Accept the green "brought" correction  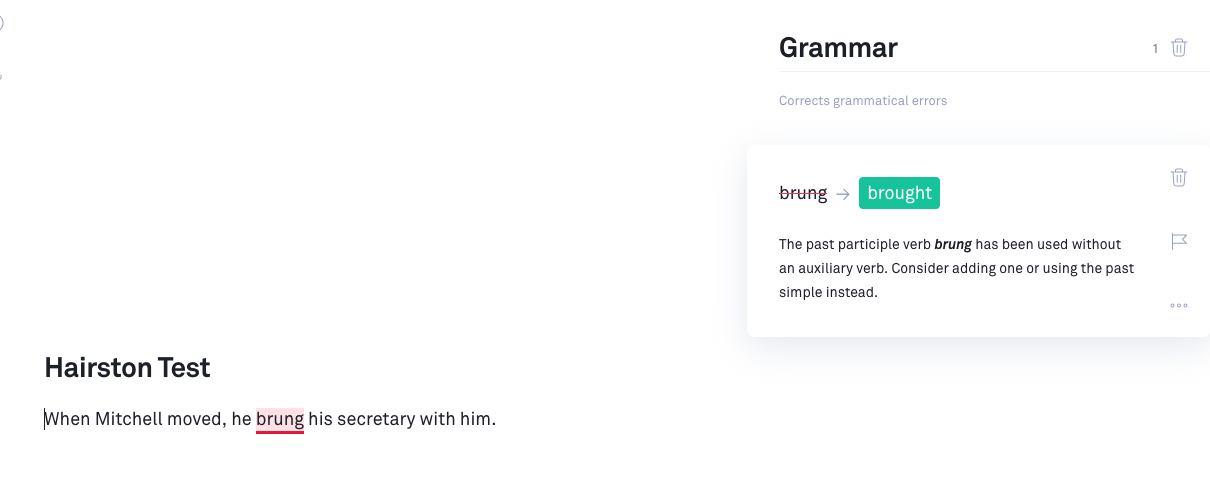coord(899,193)
